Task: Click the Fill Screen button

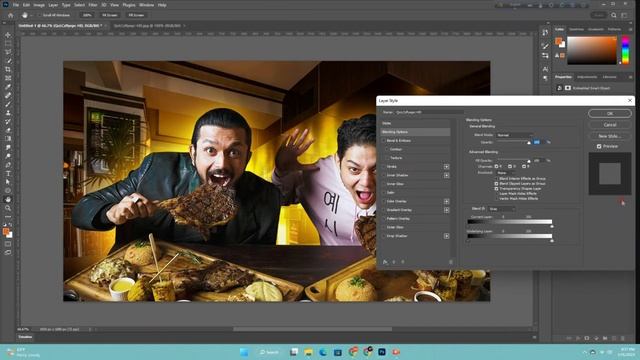Action: click(x=136, y=15)
